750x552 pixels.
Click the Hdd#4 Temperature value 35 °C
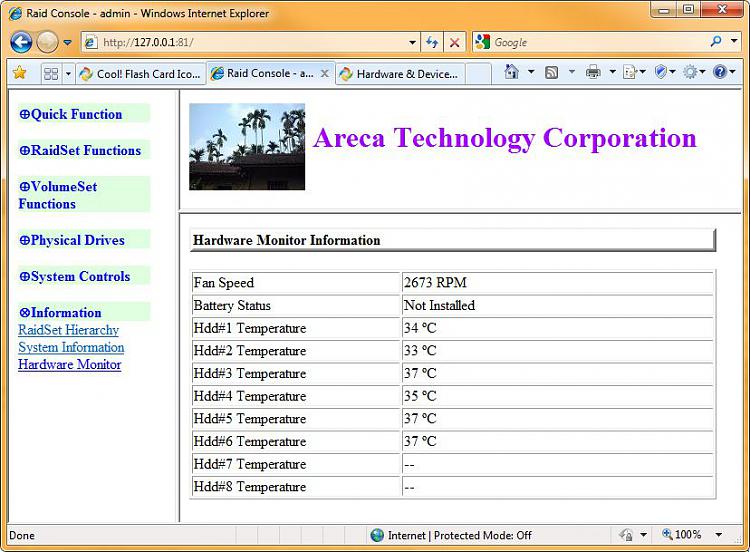[420, 396]
